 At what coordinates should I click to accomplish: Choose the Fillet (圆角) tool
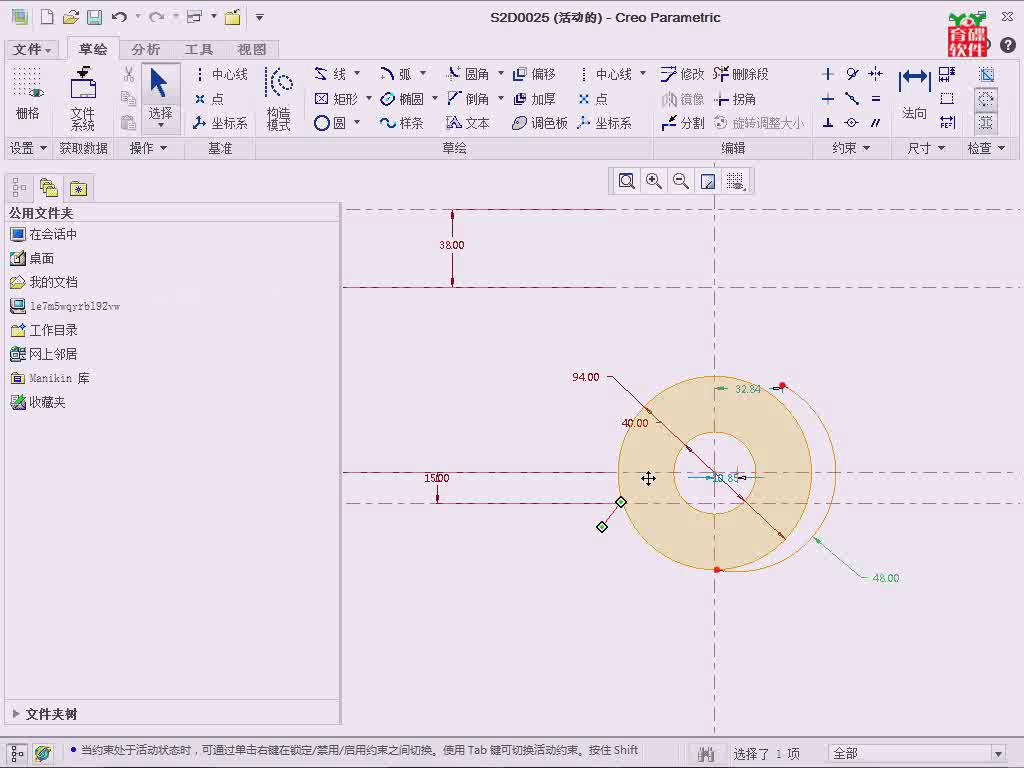[468, 74]
